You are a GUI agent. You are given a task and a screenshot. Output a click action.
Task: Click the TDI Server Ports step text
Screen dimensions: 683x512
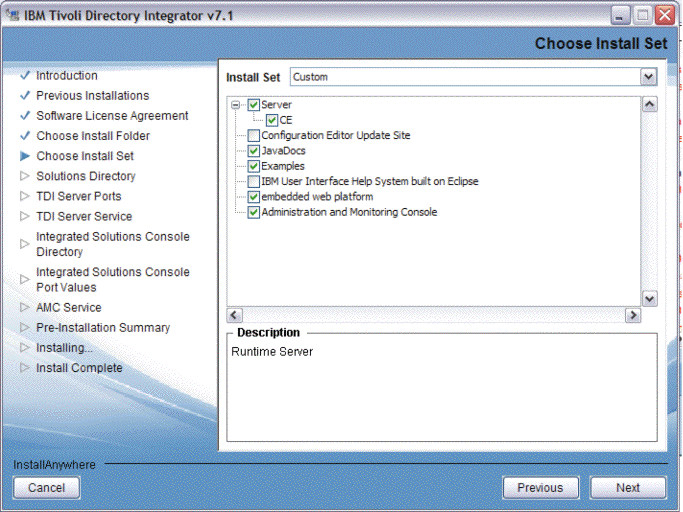pos(79,196)
